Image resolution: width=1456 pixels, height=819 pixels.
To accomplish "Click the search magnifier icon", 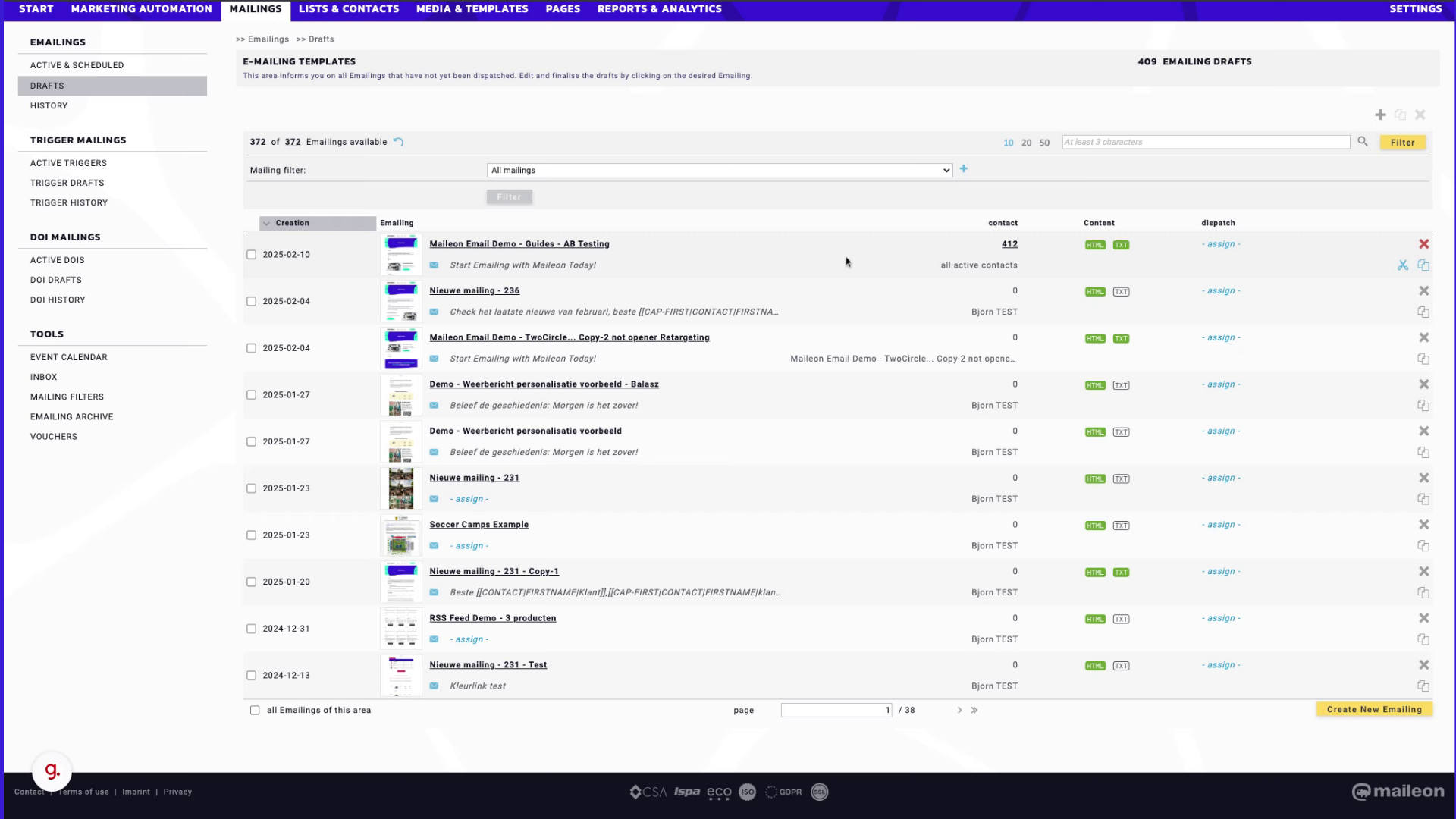I will [x=1363, y=142].
